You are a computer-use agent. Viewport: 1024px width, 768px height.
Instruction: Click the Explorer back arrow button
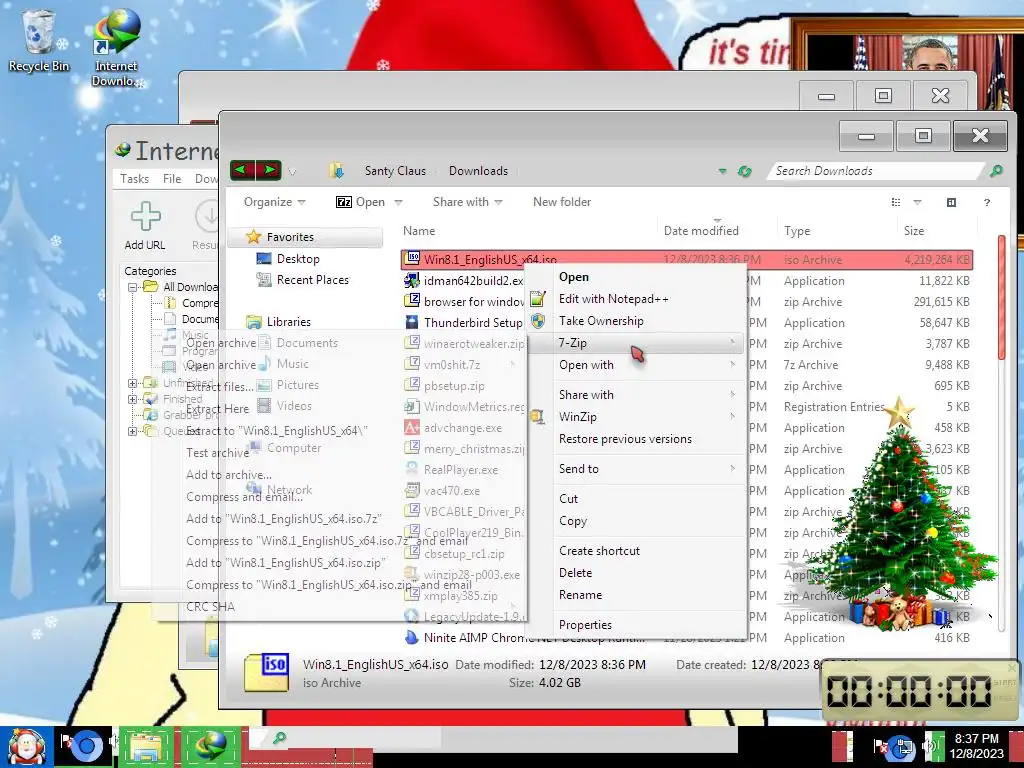[243, 170]
